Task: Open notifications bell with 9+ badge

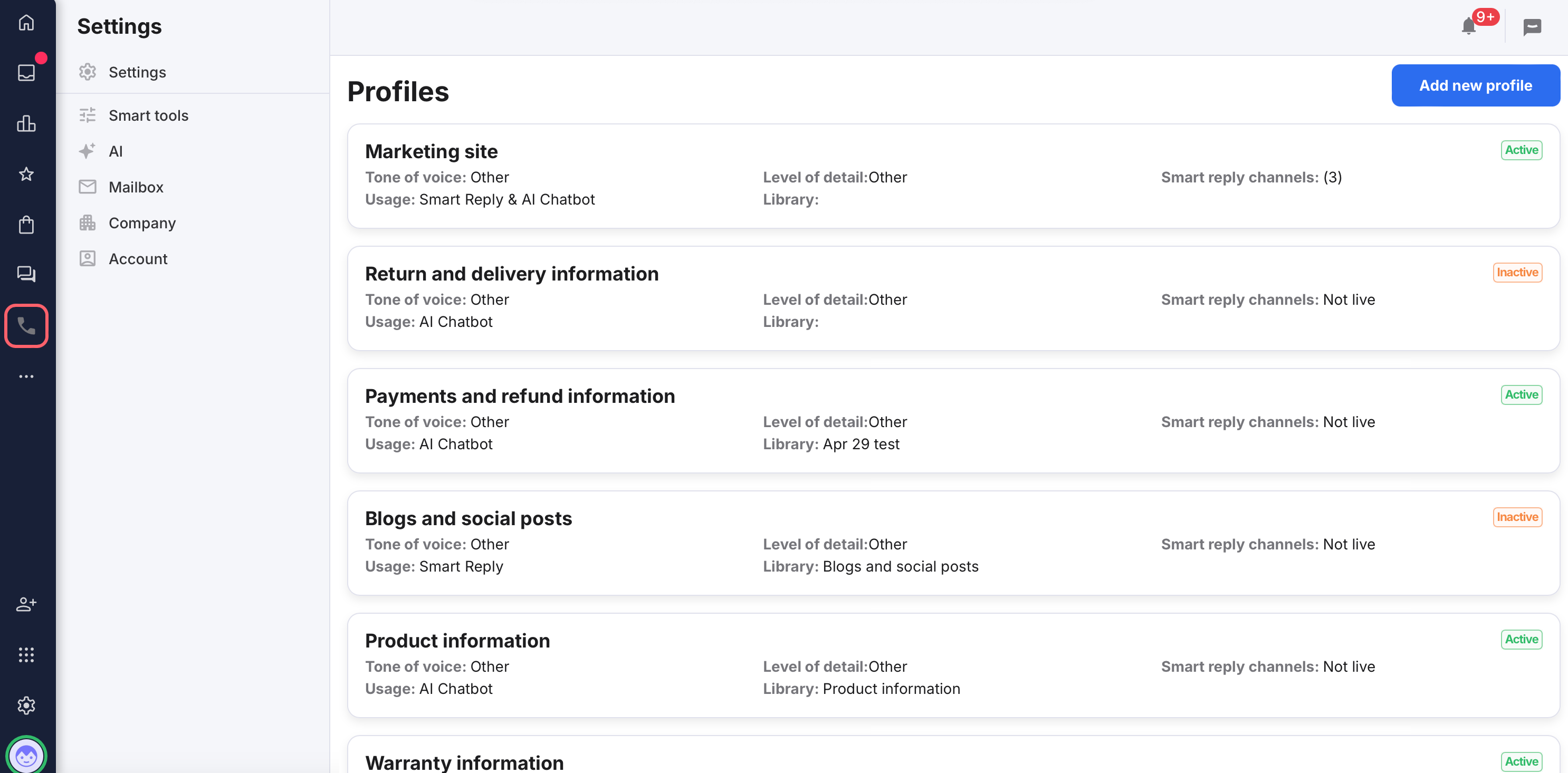Action: click(x=1469, y=25)
